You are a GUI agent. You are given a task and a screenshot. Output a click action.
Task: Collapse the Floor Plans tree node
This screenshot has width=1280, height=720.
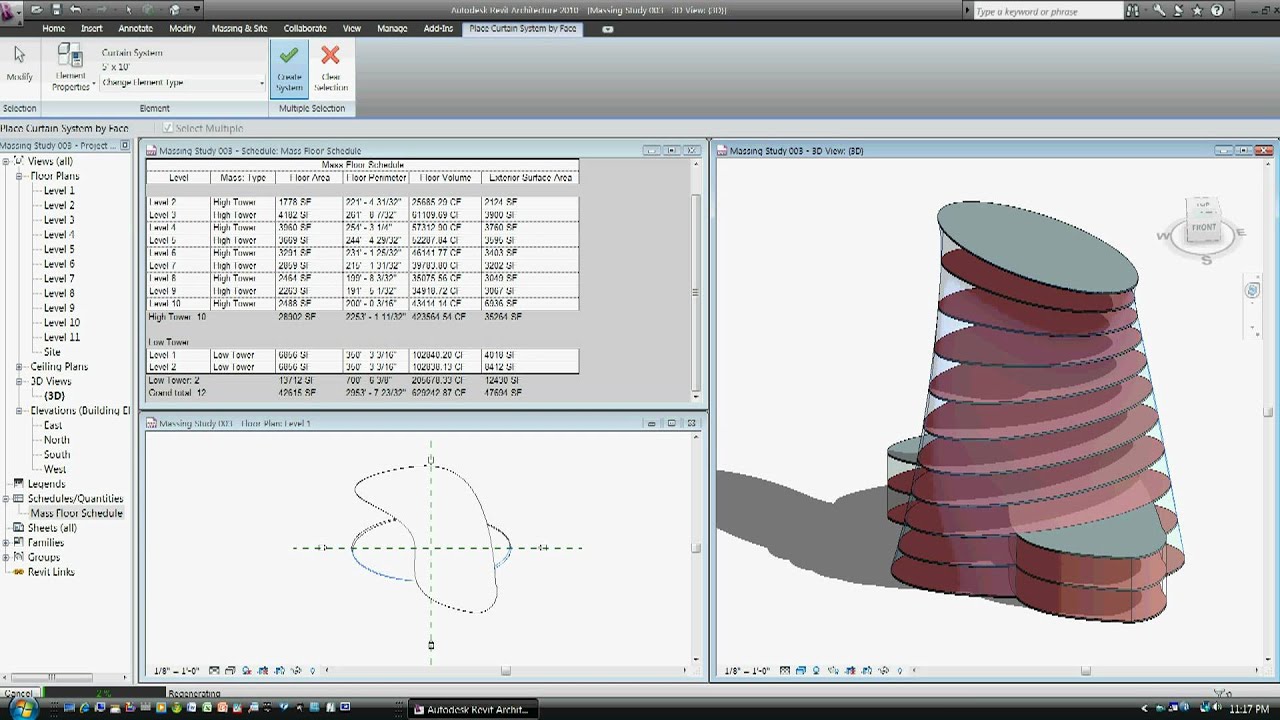coord(19,176)
